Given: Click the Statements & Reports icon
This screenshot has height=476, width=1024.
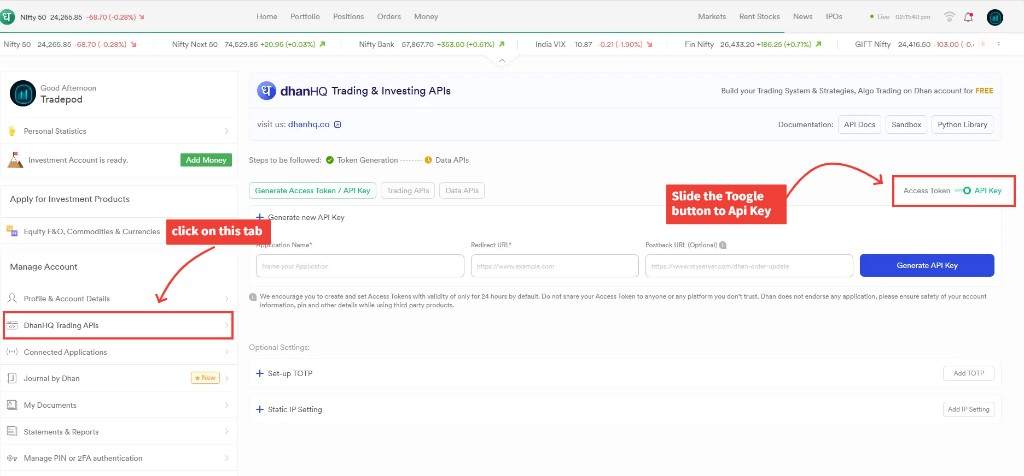Looking at the screenshot, I should (12, 432).
